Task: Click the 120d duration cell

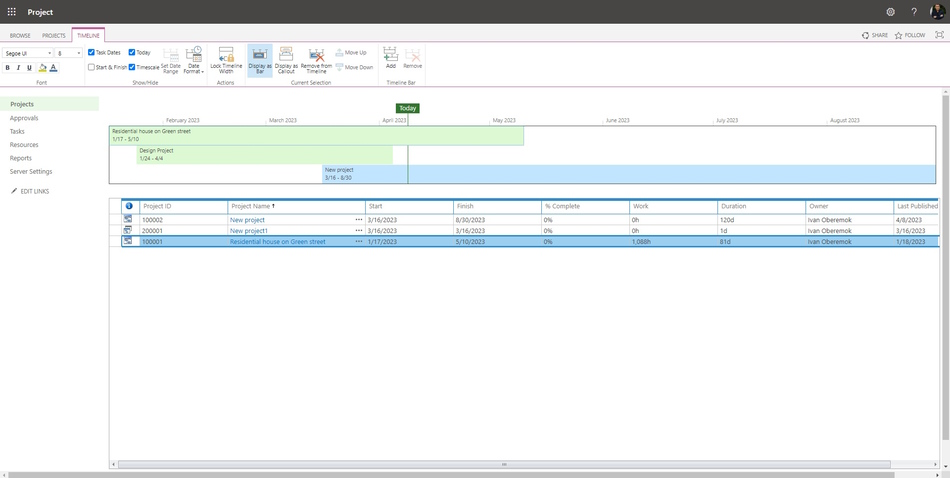Action: pos(762,220)
